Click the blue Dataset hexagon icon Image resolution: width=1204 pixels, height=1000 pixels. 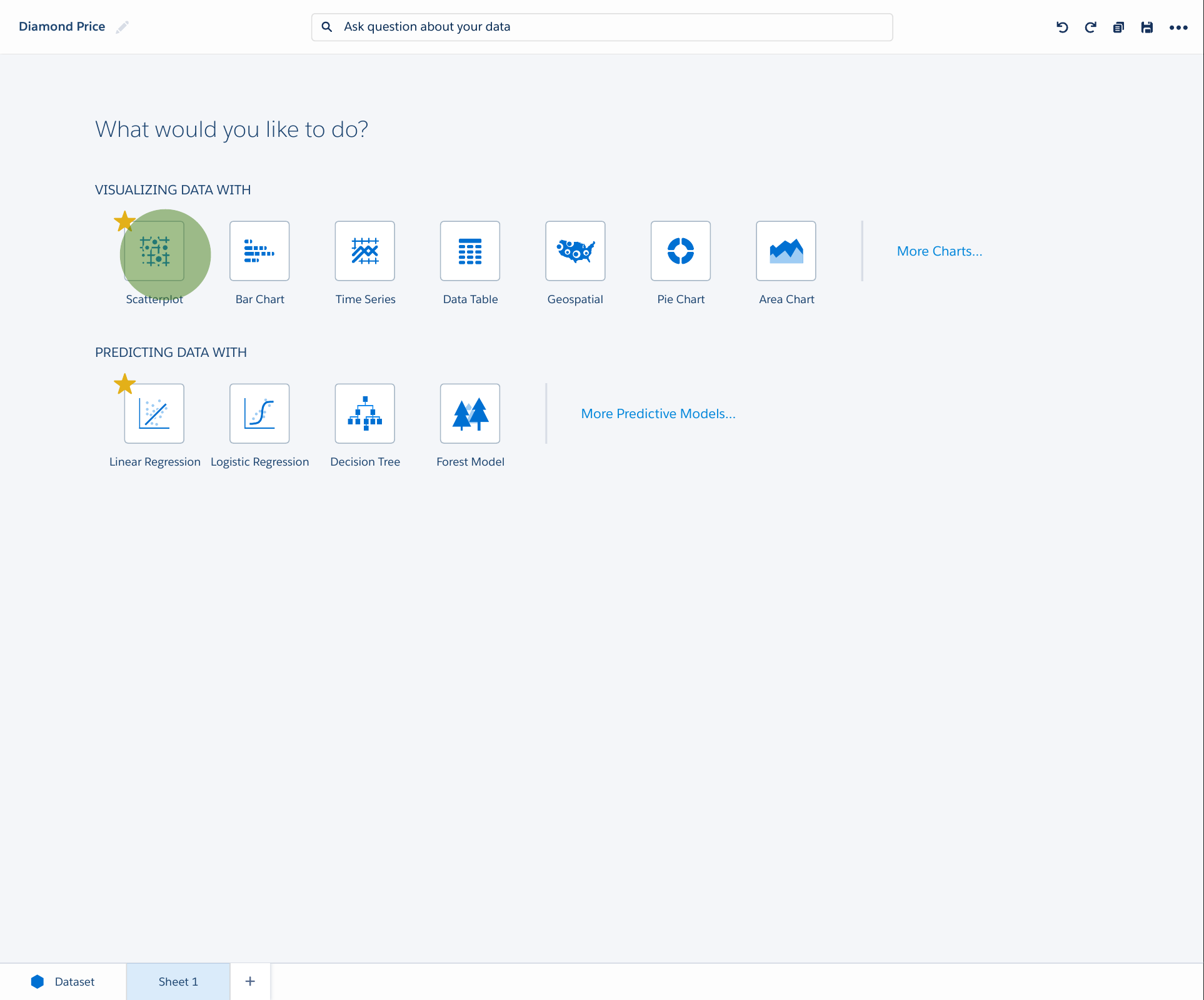point(38,982)
